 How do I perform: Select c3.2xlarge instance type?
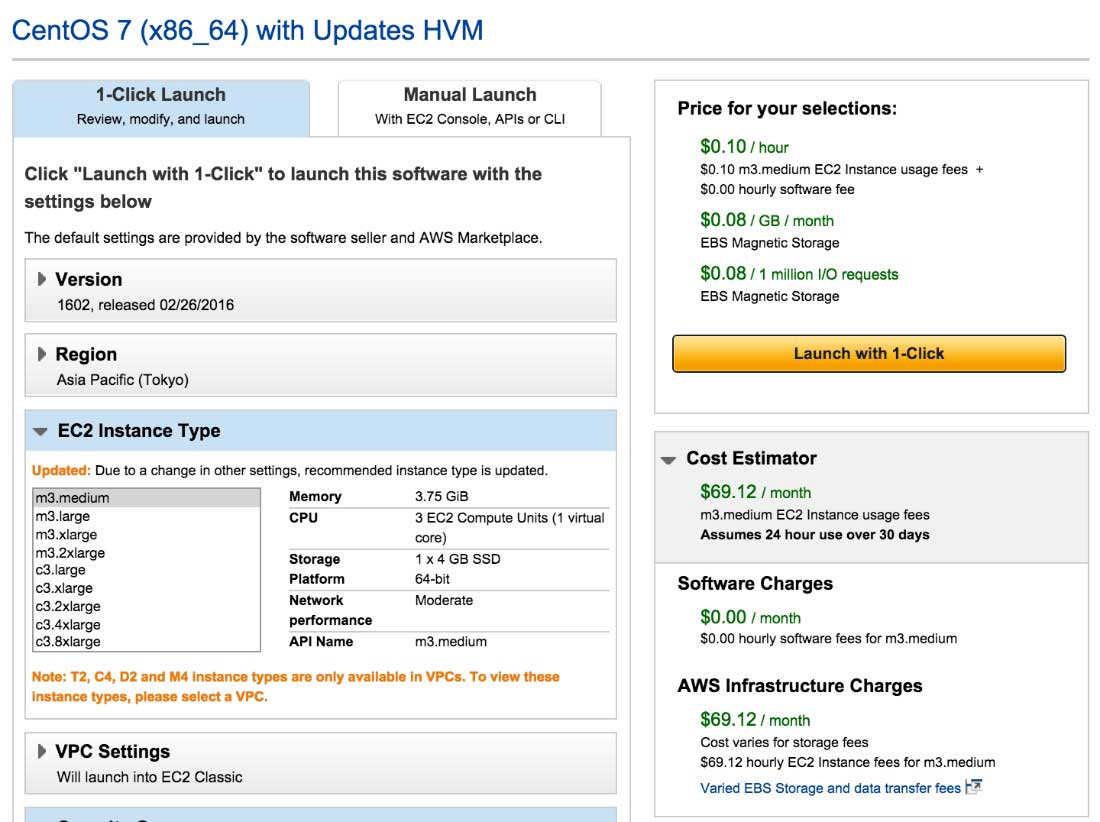coord(68,606)
